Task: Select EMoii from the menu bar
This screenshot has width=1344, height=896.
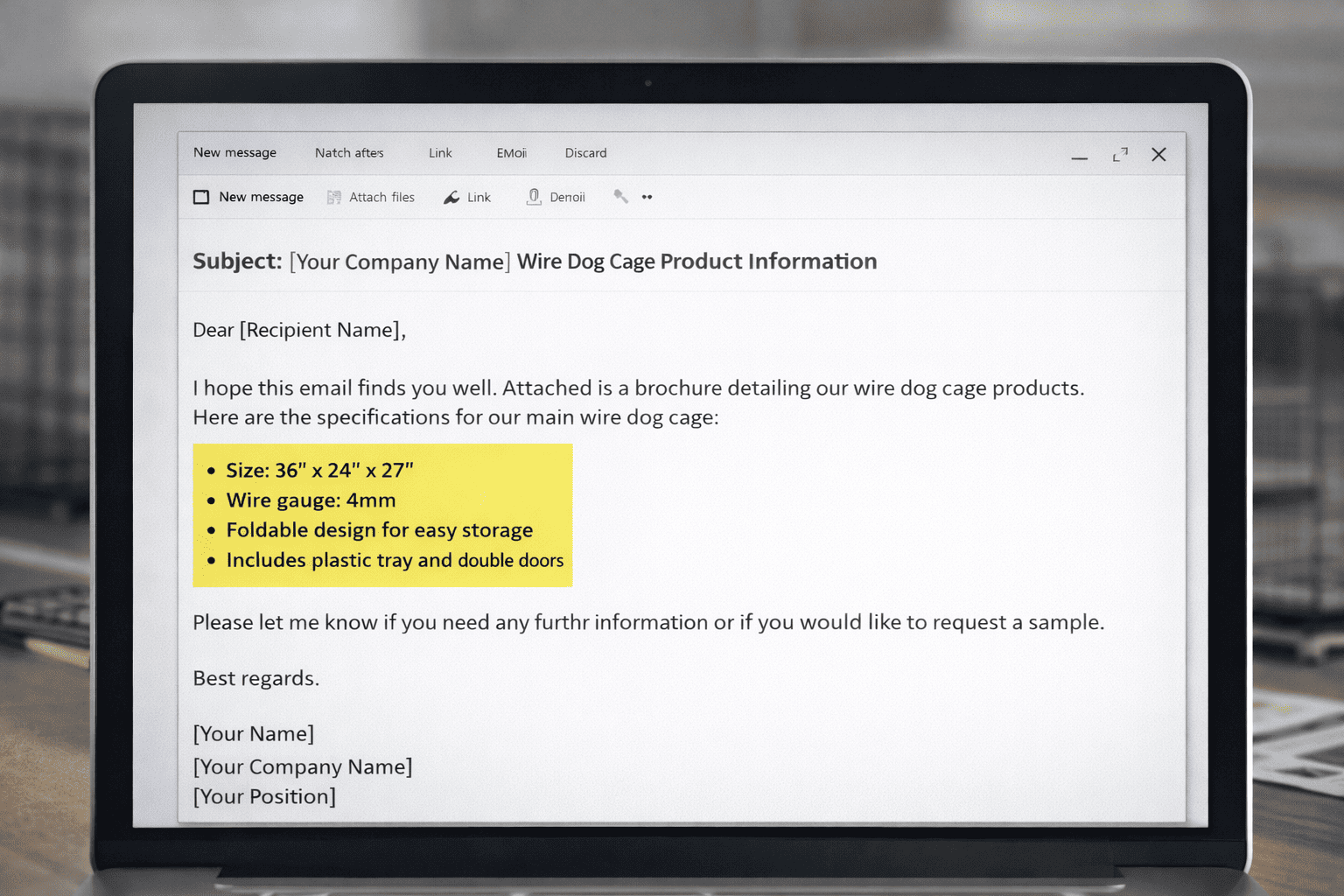Action: click(511, 153)
